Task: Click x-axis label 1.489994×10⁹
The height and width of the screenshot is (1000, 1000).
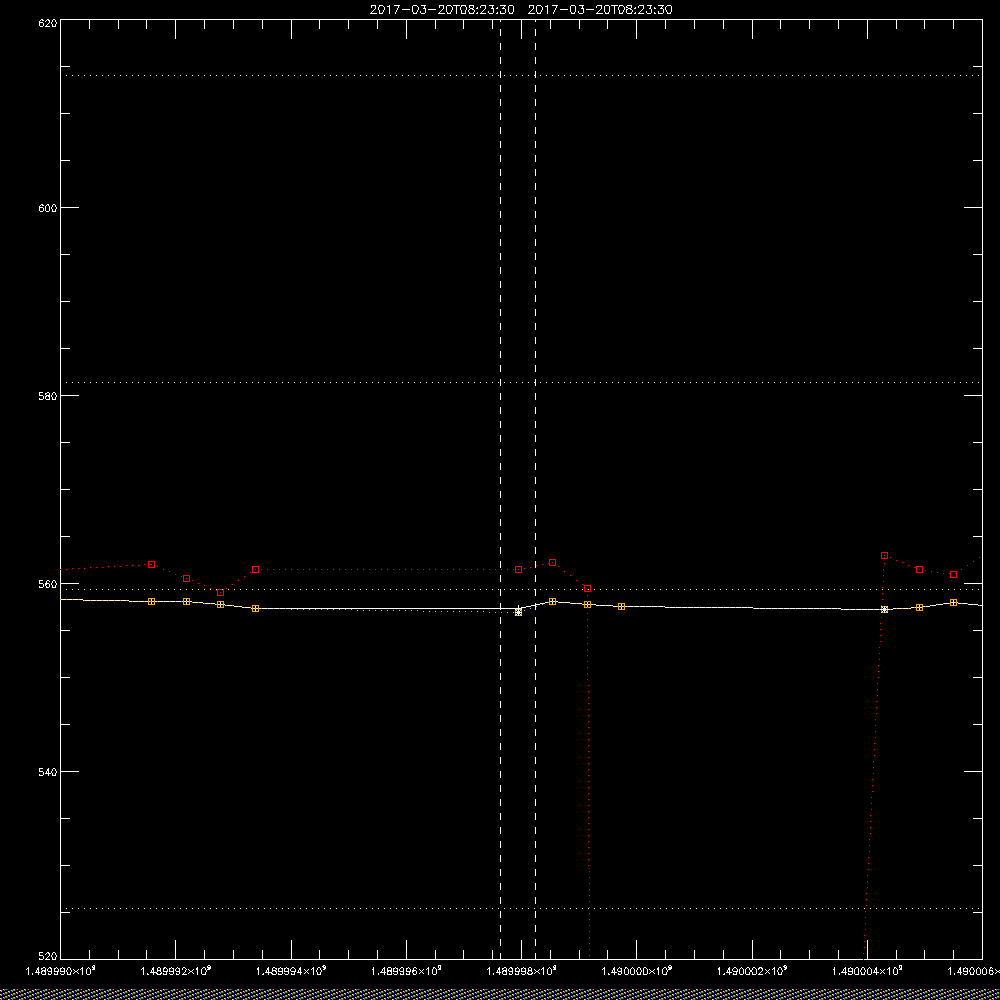Action: point(291,971)
